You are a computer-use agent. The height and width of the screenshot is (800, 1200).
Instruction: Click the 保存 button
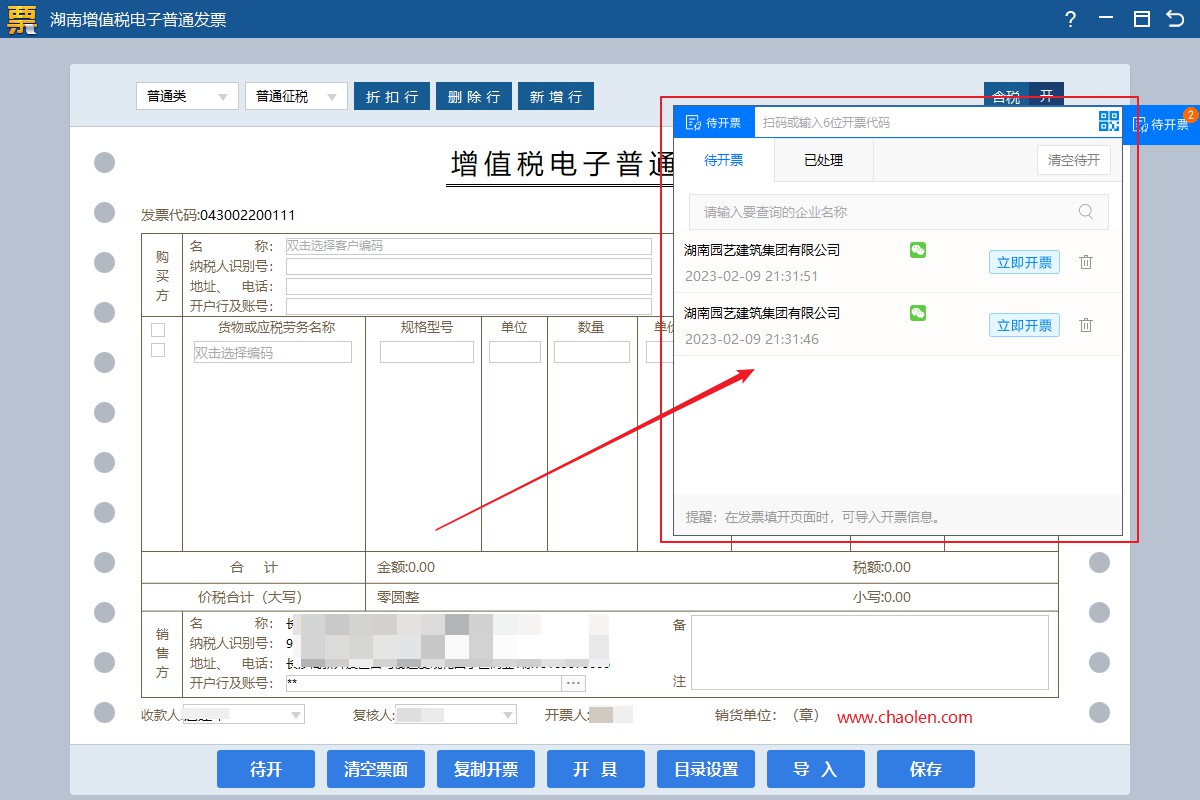pyautogui.click(x=926, y=769)
